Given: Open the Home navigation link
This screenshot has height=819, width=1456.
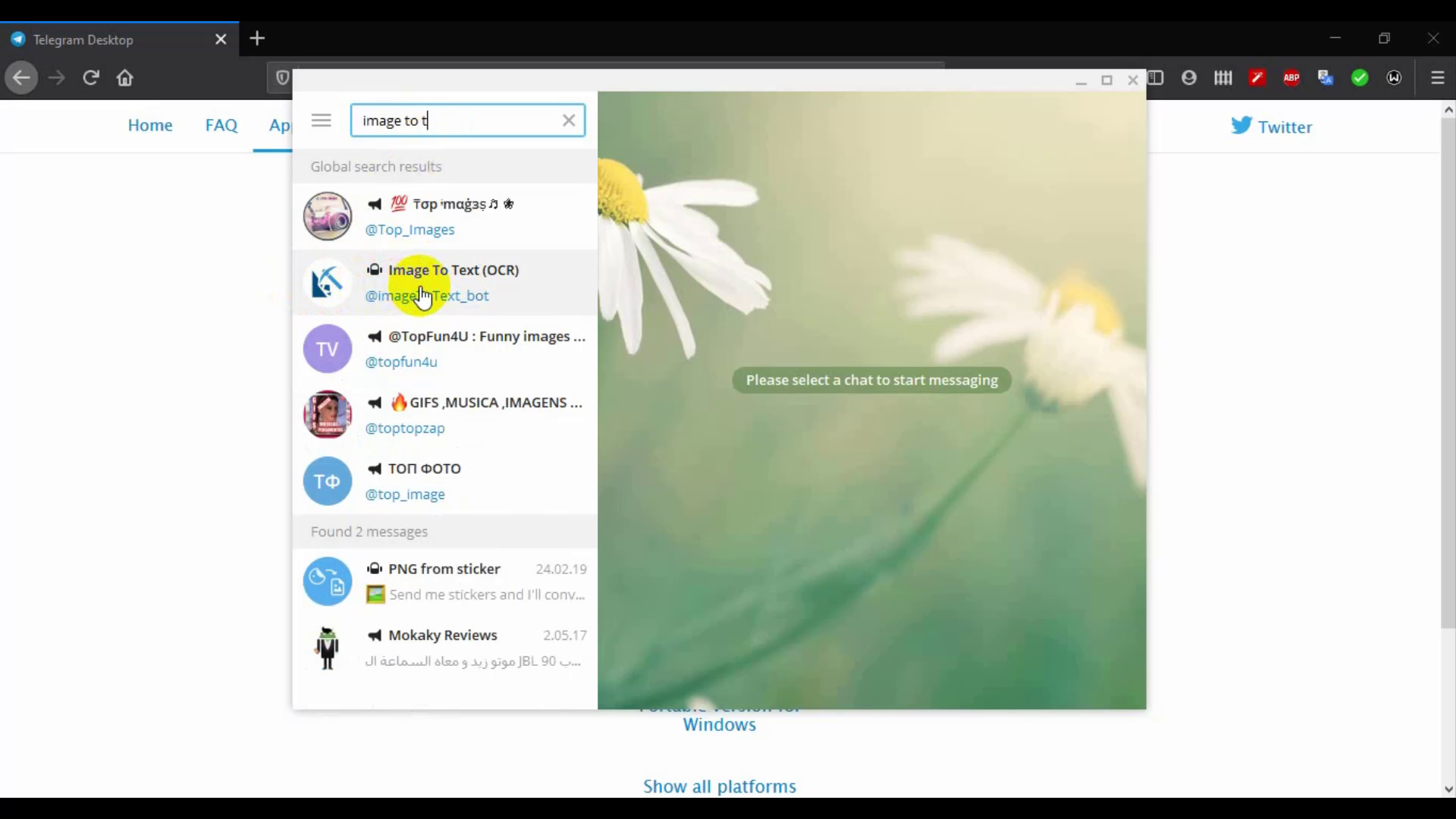Looking at the screenshot, I should click(x=149, y=125).
